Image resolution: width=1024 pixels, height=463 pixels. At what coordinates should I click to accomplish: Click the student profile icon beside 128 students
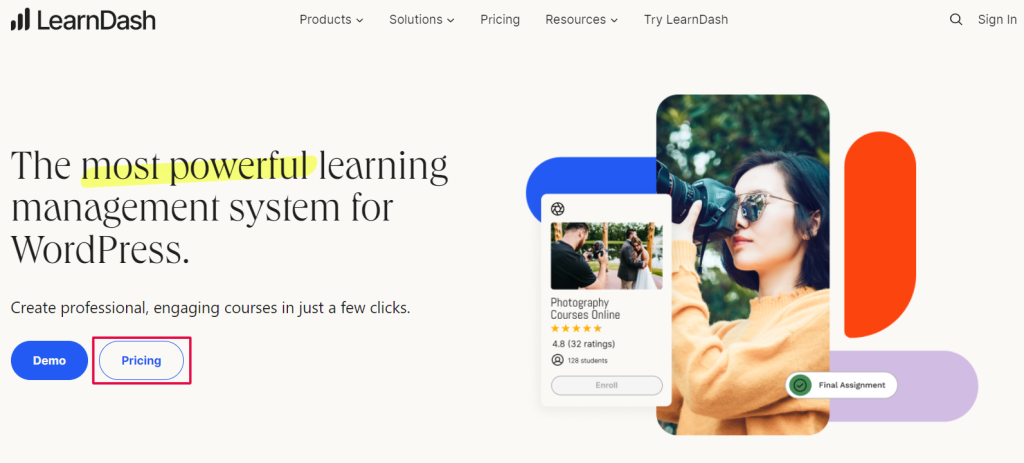tap(557, 360)
